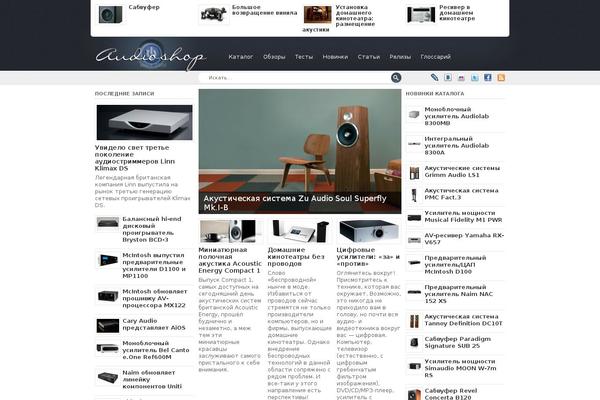Open the Linn Klimax DS streamer image

144,122
